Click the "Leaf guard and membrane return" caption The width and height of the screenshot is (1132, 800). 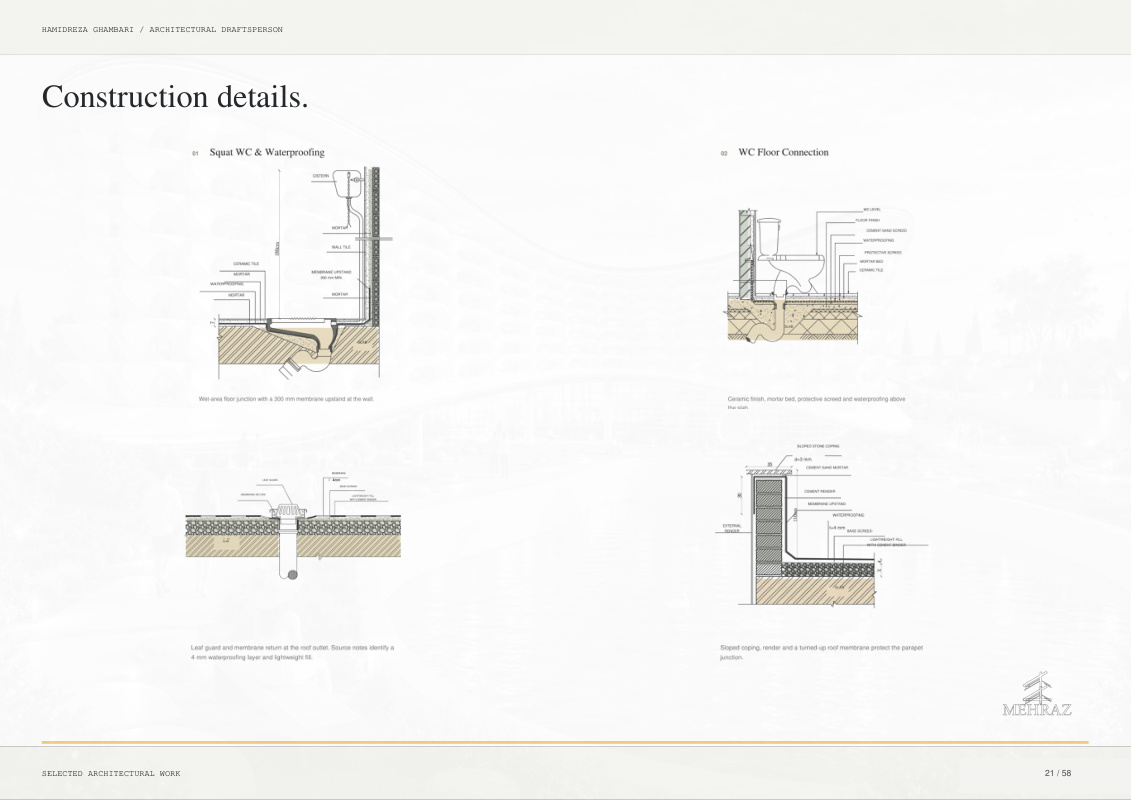[x=292, y=653]
